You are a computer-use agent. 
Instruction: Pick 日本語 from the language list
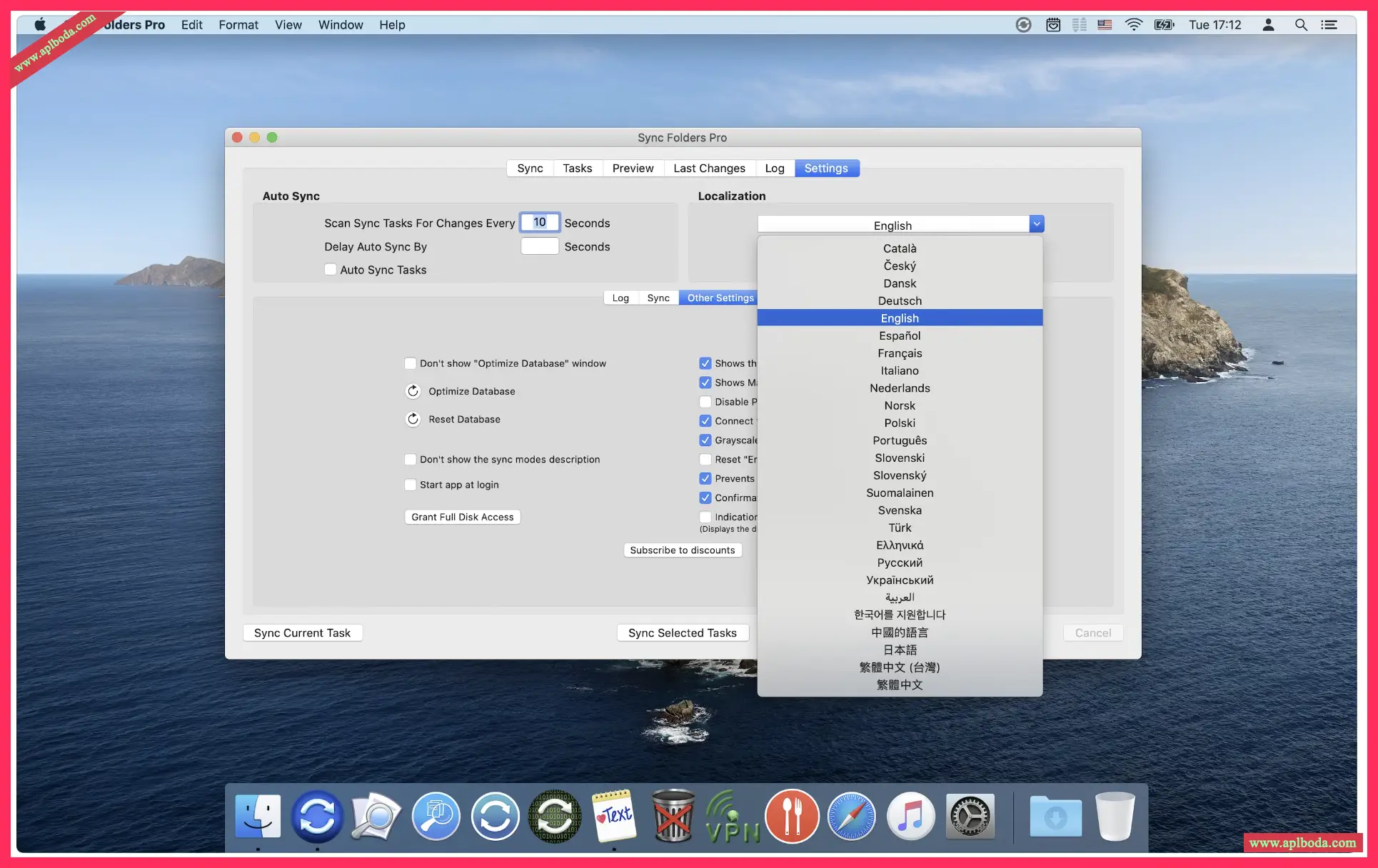coord(900,650)
